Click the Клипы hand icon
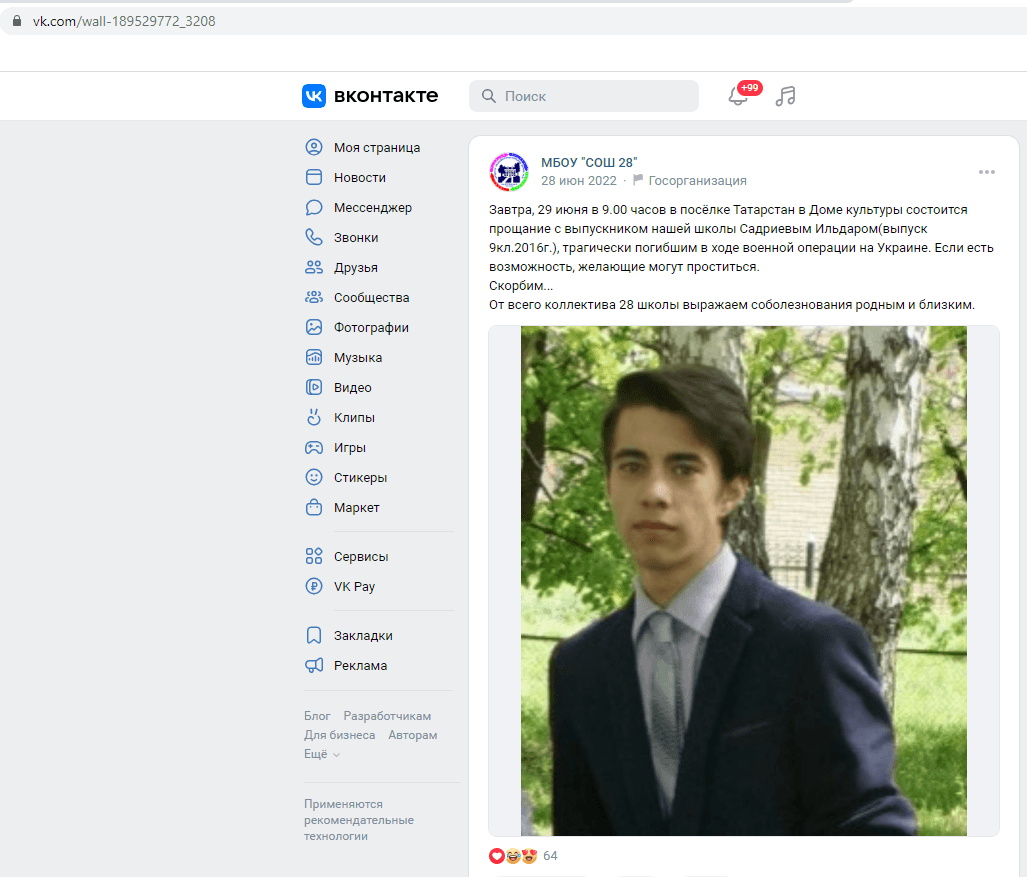 coord(314,417)
